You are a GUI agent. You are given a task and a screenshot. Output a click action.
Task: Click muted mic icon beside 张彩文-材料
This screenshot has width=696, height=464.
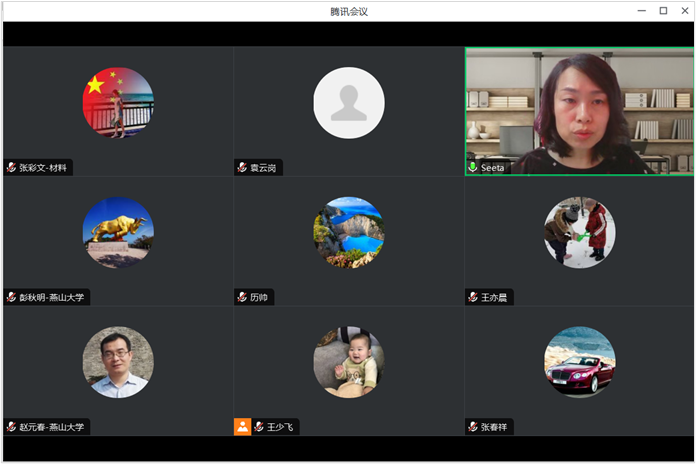11,167
